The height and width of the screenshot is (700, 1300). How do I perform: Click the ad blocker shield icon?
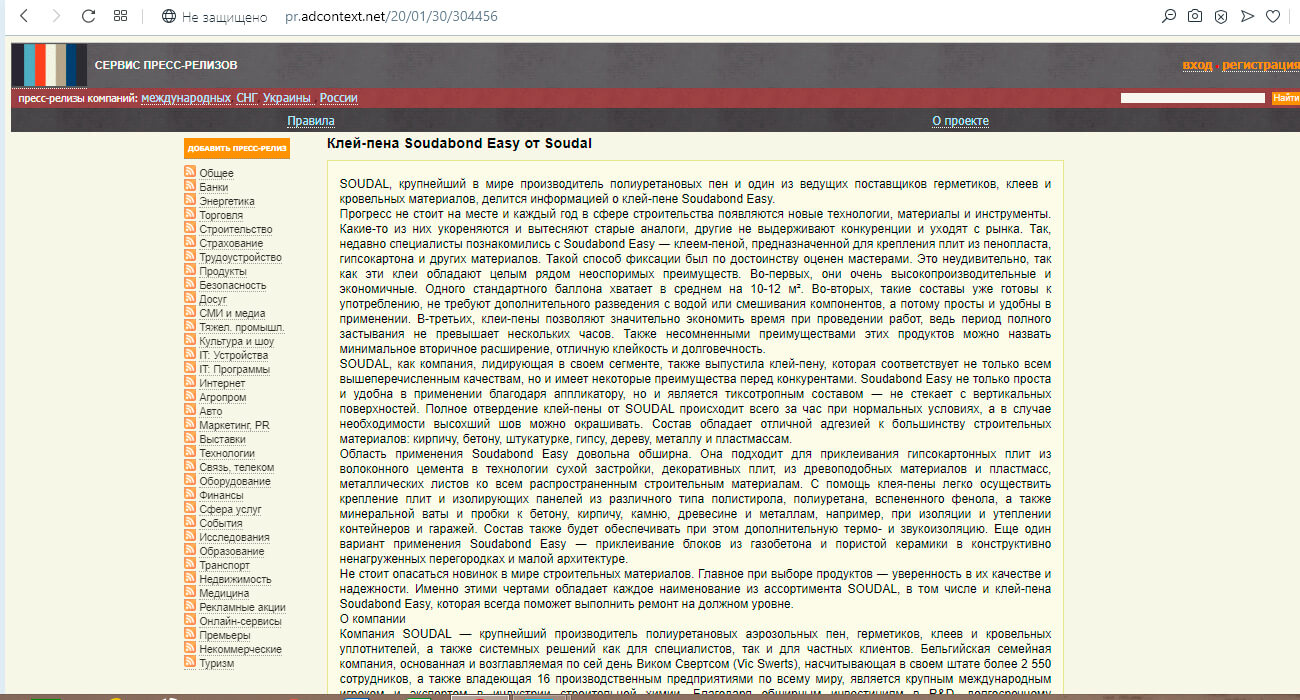1220,16
